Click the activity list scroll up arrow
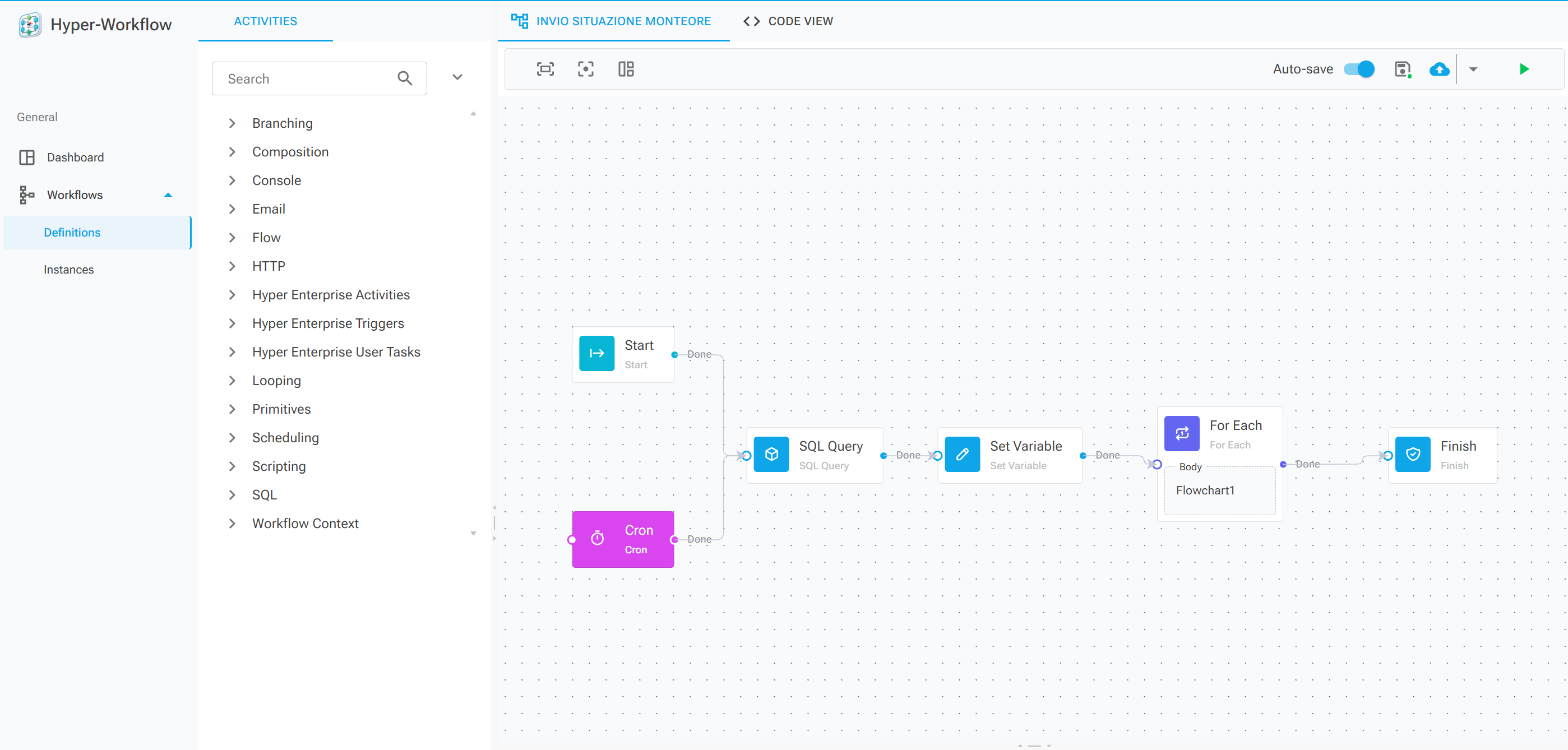Image resolution: width=1568 pixels, height=750 pixels. coord(473,114)
